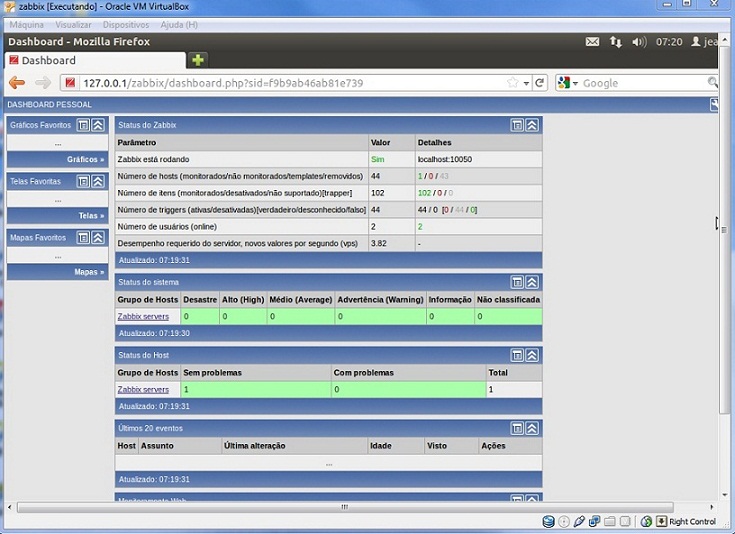
Task: Click the mouse integration globe status icon
Action: (x=646, y=521)
